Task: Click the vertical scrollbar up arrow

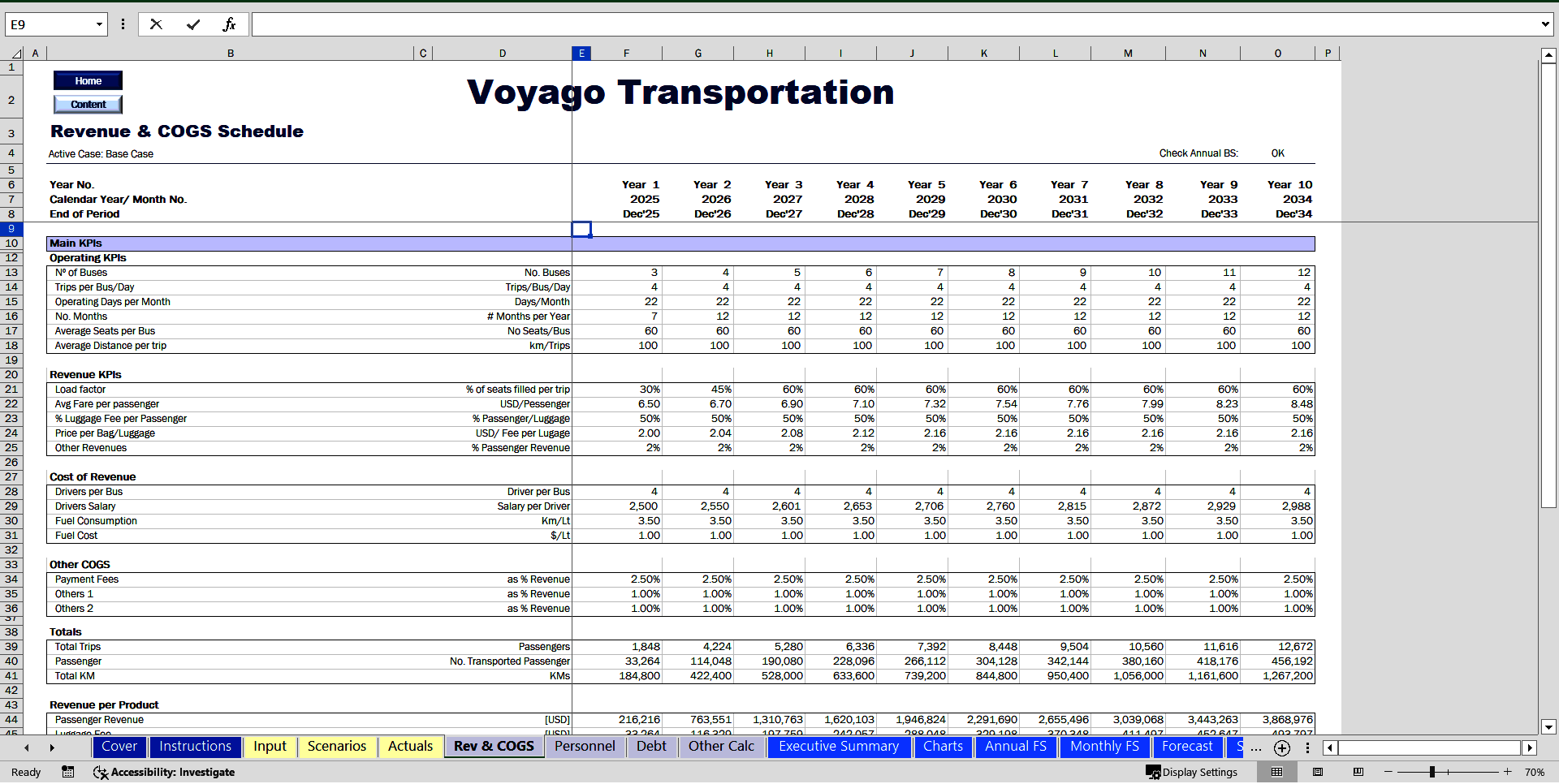Action: [x=1548, y=55]
